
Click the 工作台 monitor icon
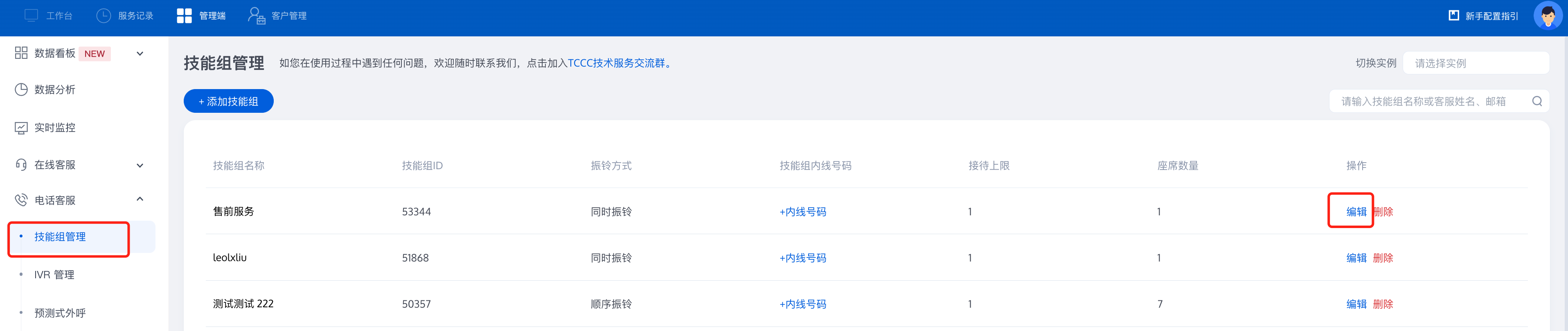coord(31,15)
